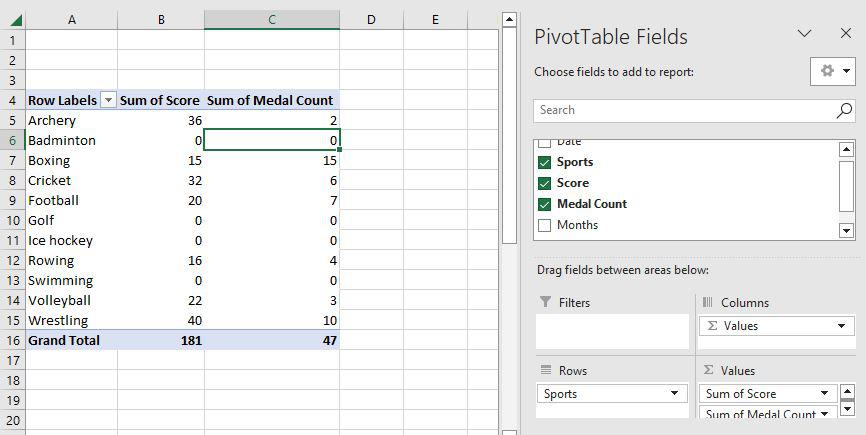Select column D header
This screenshot has width=866, height=435.
(x=370, y=19)
